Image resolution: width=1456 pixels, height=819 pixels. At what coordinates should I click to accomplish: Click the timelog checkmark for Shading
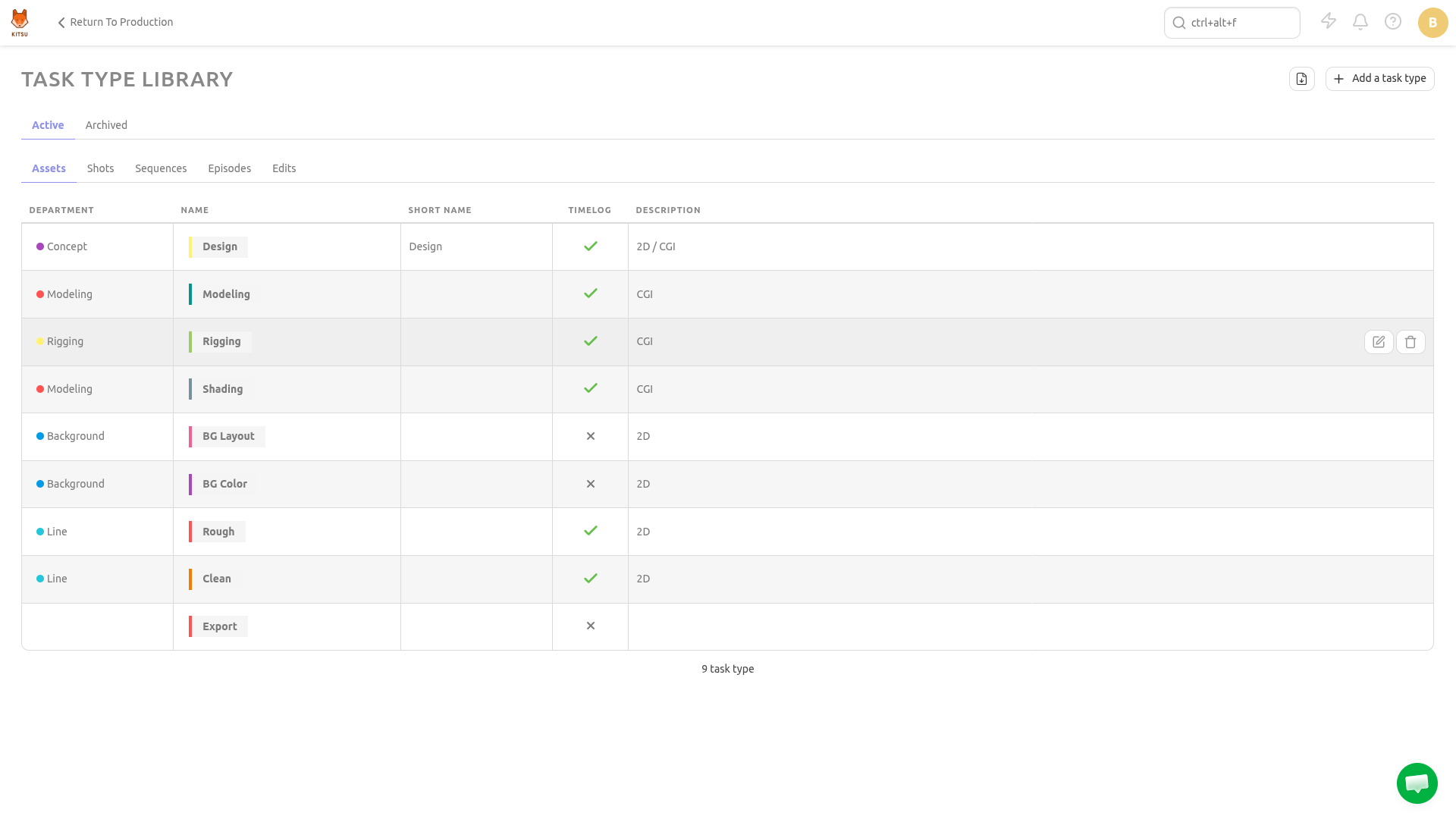(x=591, y=388)
